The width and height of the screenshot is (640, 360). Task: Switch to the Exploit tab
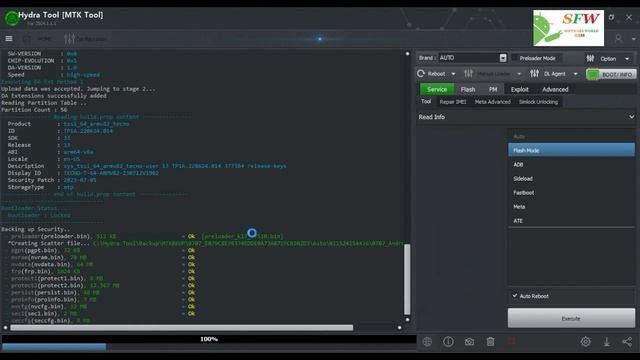click(520, 89)
